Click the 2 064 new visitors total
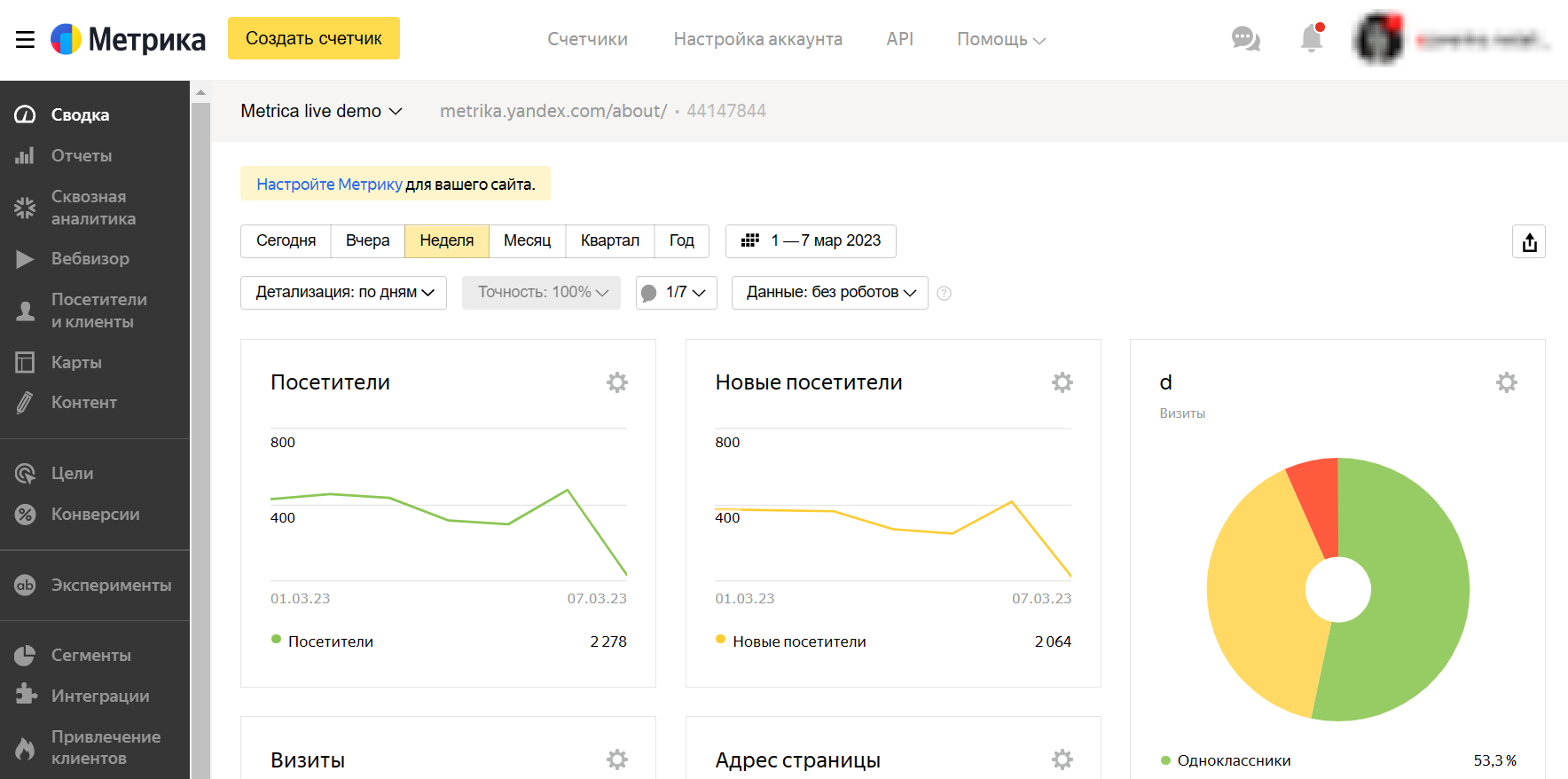 tap(1053, 641)
